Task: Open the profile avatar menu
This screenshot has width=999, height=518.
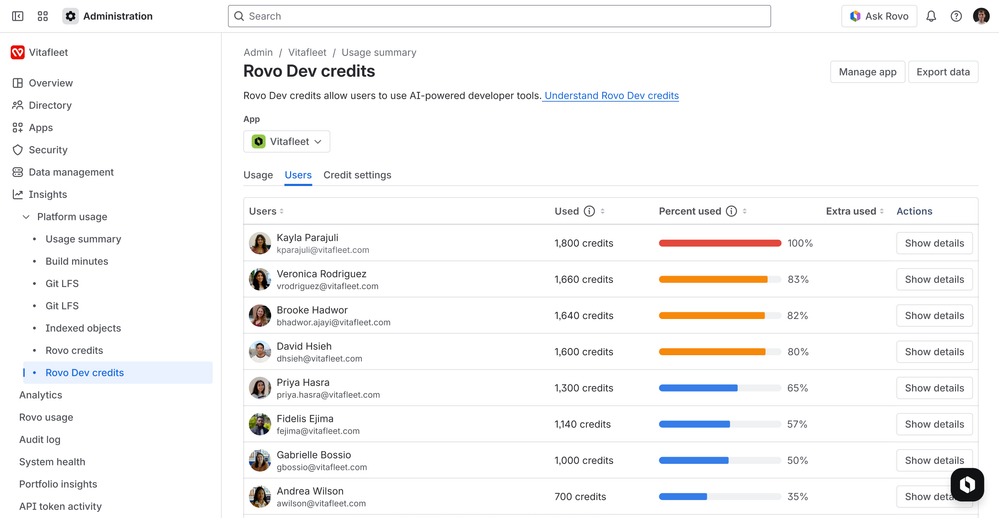Action: pyautogui.click(x=981, y=16)
